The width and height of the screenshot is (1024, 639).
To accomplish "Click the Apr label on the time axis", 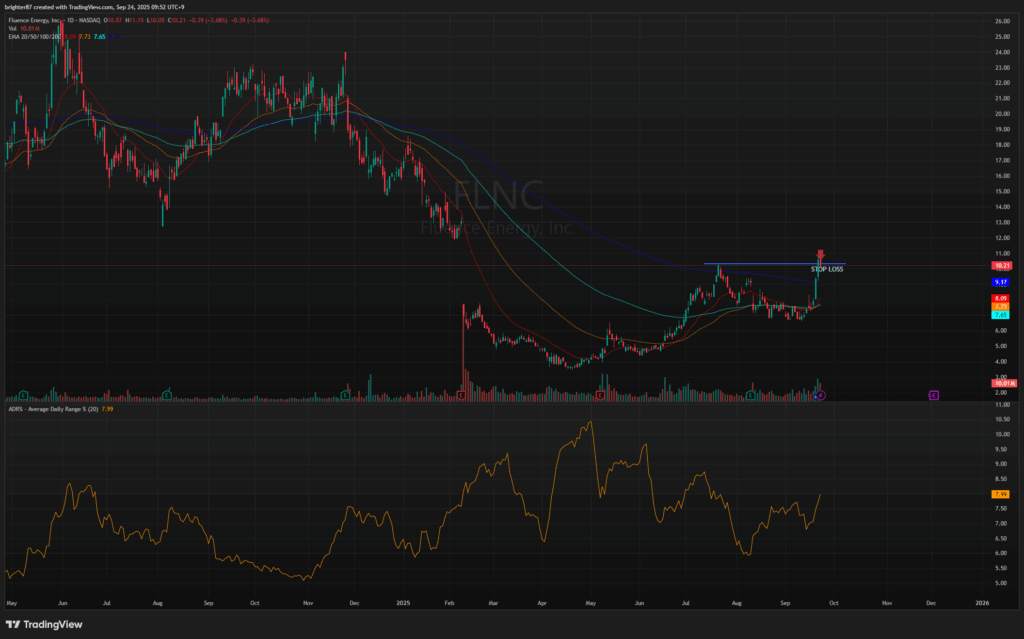I will [541, 603].
